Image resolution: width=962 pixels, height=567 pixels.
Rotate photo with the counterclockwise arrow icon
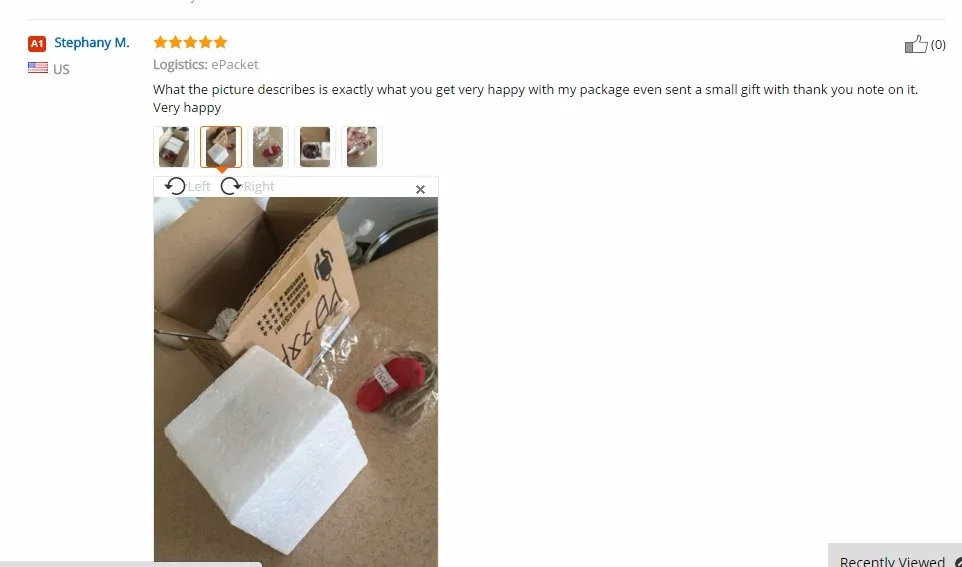175,186
